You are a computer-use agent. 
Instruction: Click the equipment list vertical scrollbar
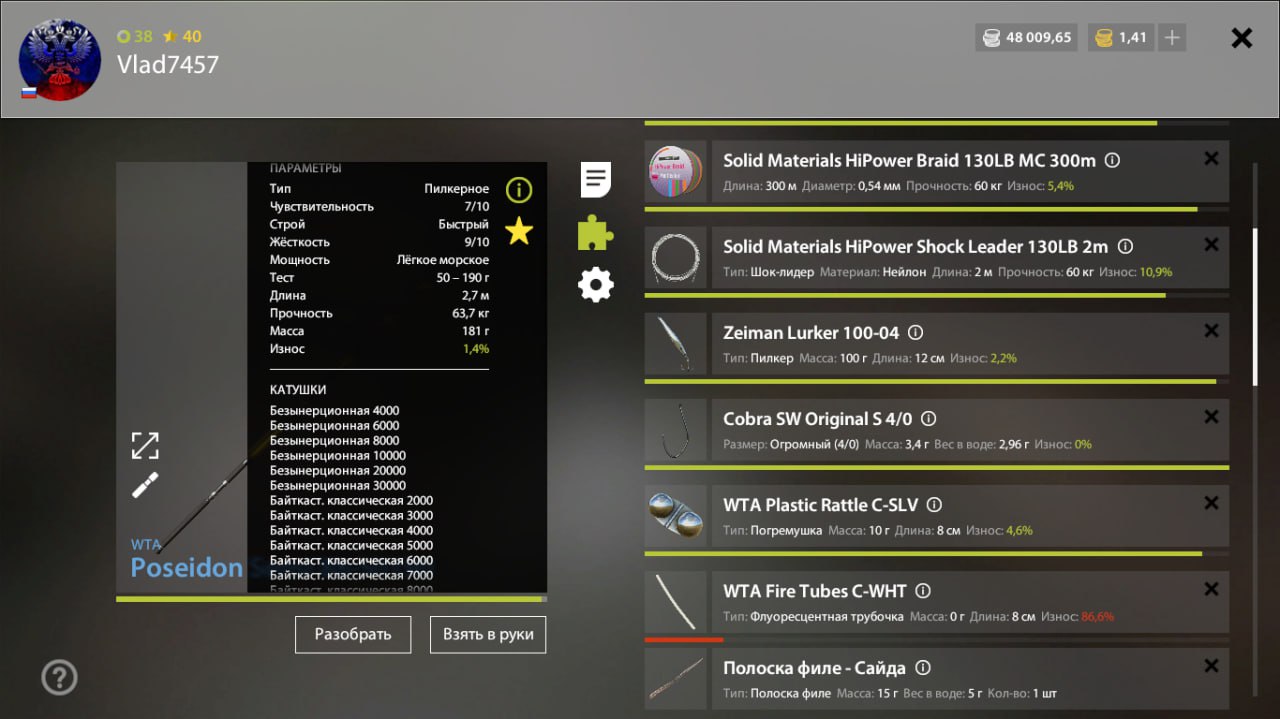click(x=1256, y=305)
